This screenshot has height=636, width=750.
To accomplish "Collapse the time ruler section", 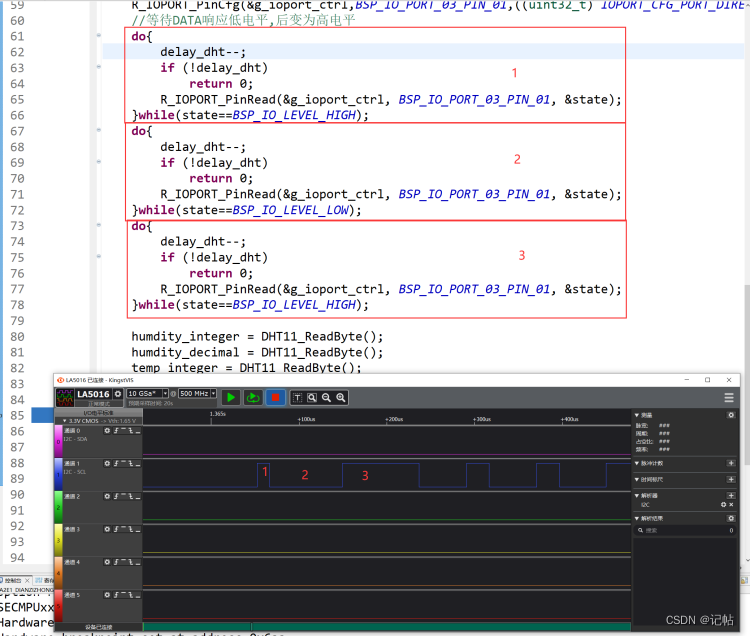I will tap(637, 479).
